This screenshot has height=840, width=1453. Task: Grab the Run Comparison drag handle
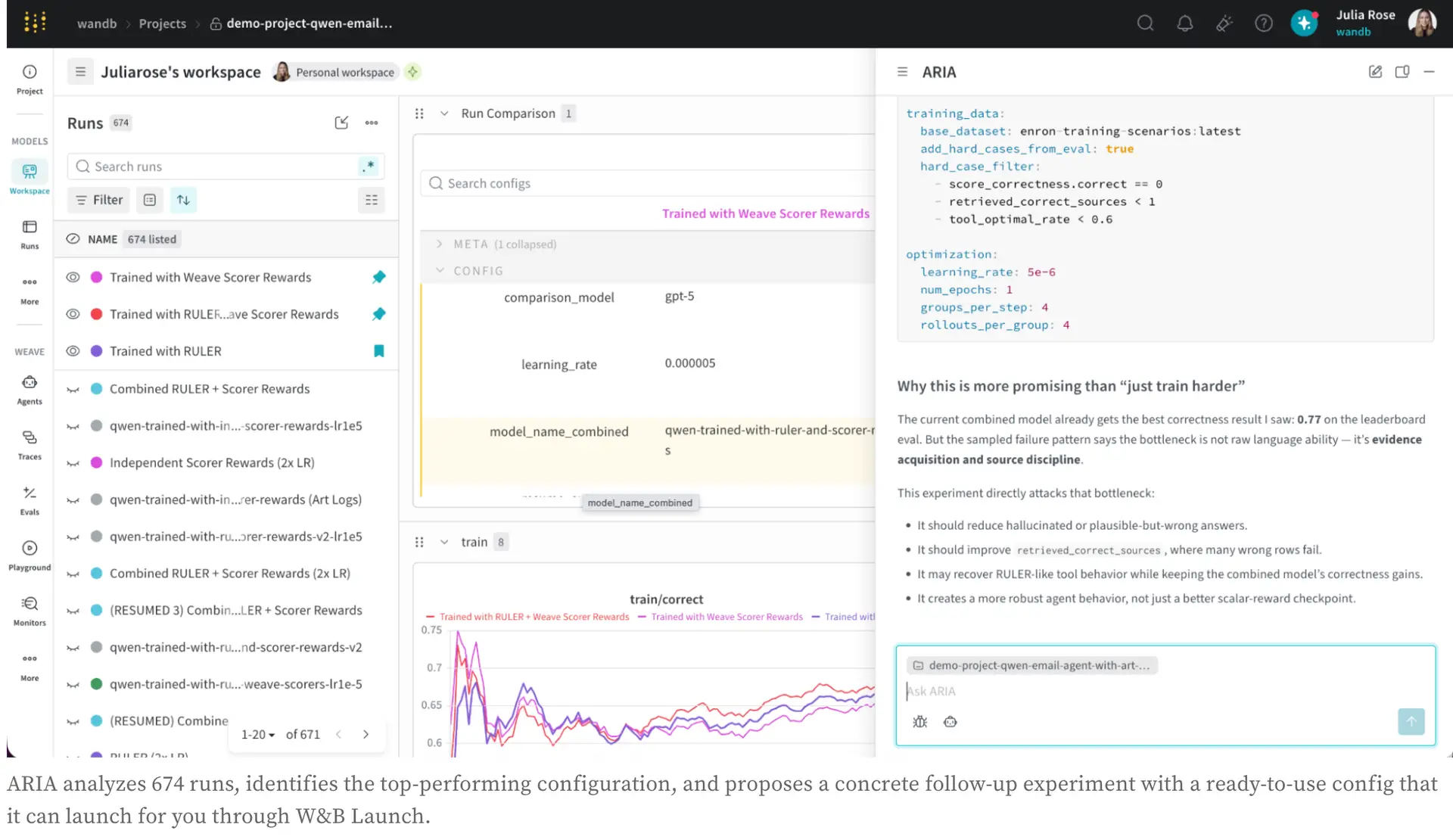point(419,114)
